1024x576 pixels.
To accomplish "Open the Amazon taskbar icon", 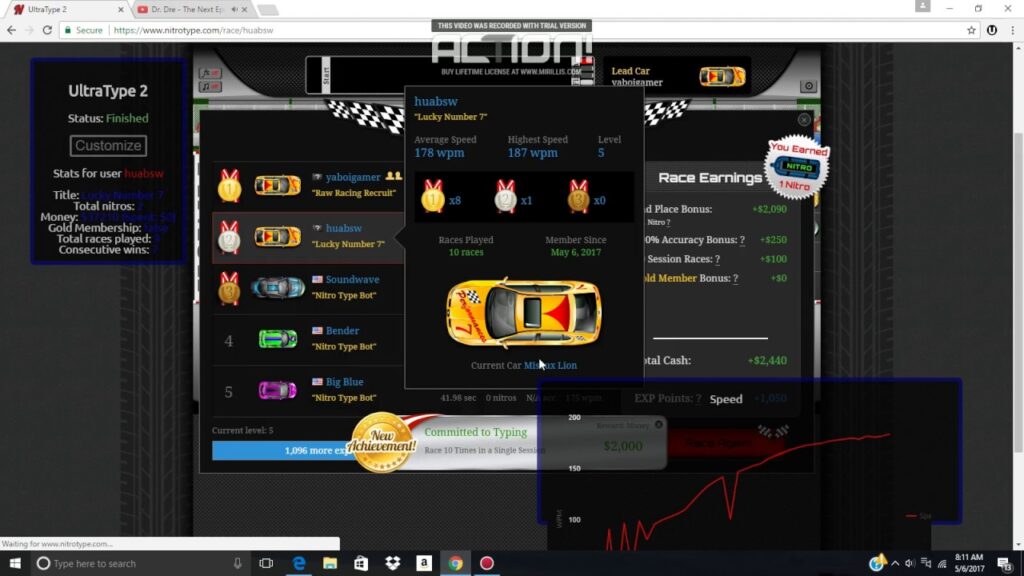I will [424, 563].
